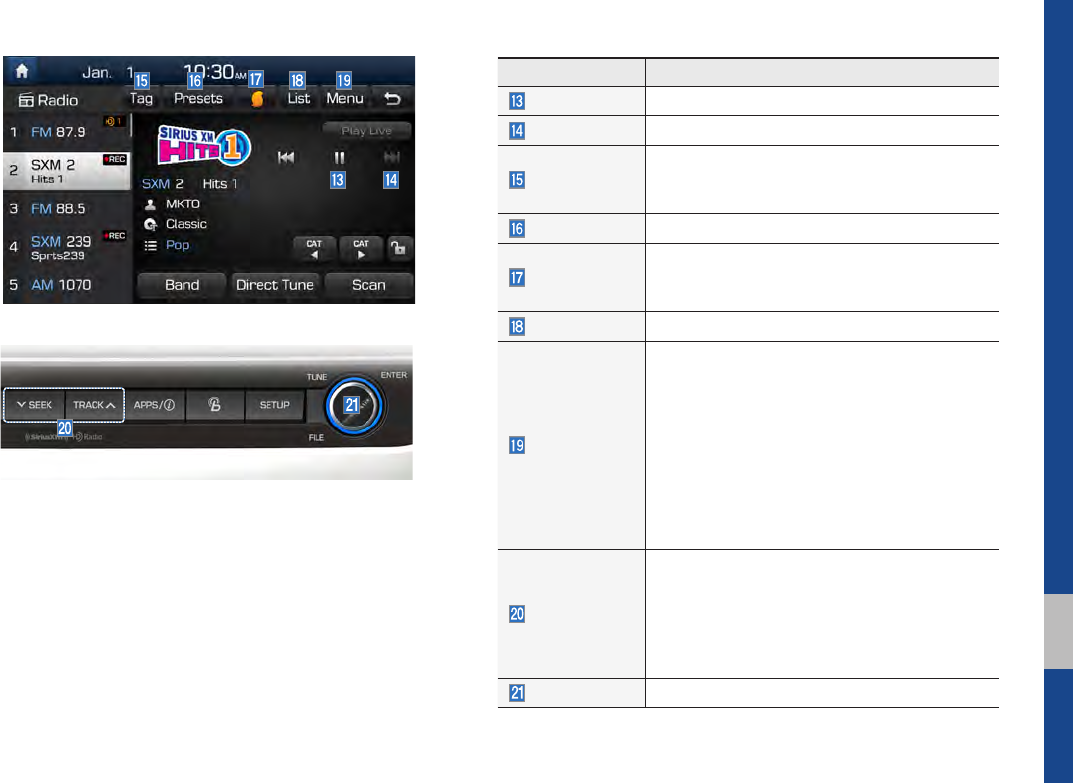
Task: Click the SETUP hardware button
Action: (x=274, y=405)
